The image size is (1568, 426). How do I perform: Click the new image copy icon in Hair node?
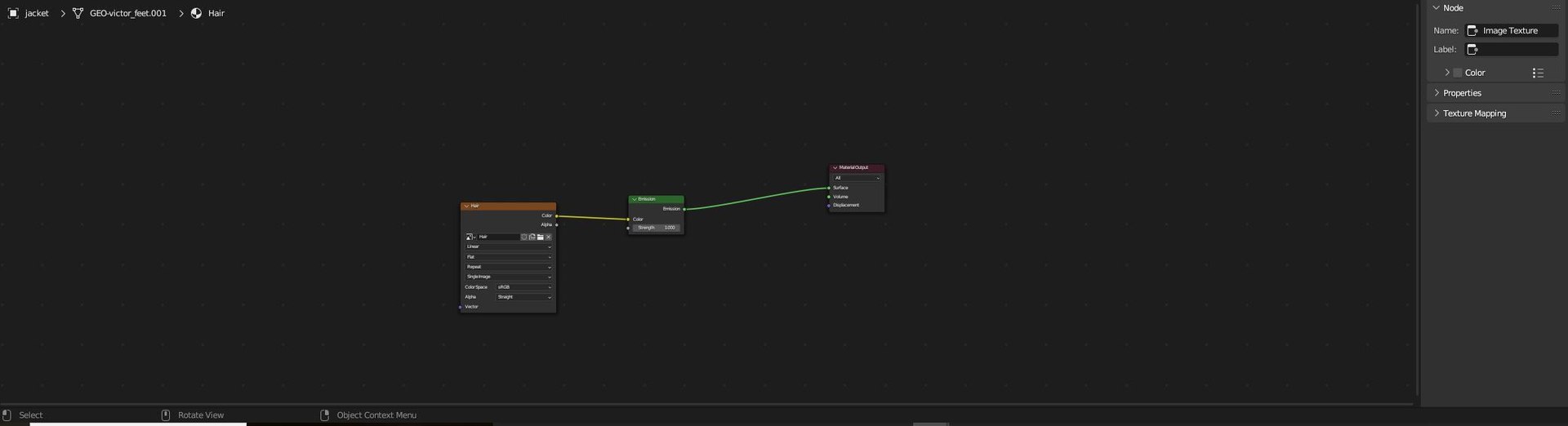(x=532, y=237)
